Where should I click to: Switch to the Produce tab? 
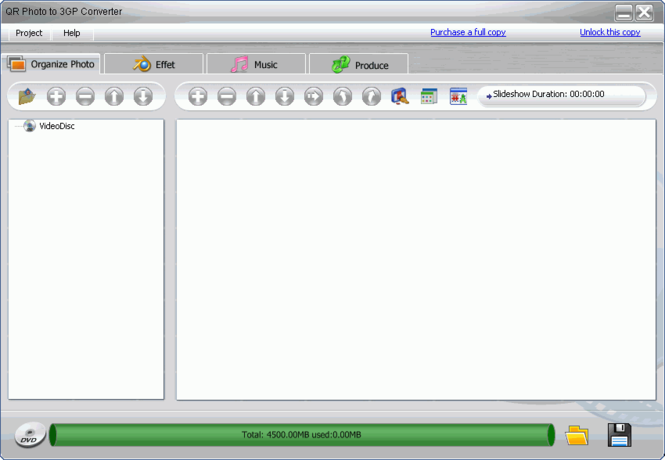359,65
